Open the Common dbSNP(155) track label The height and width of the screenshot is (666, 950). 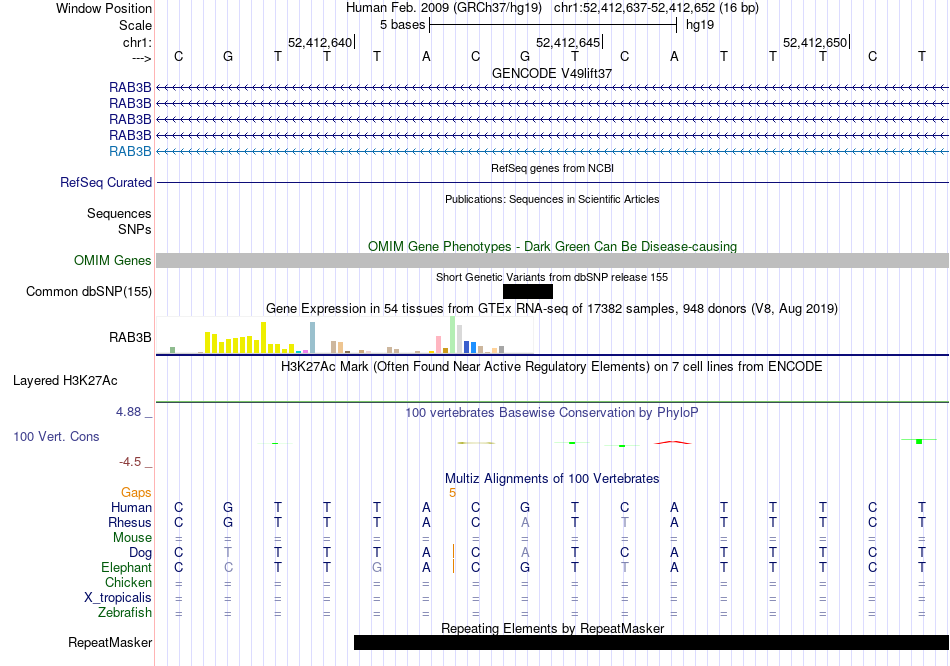click(x=88, y=291)
